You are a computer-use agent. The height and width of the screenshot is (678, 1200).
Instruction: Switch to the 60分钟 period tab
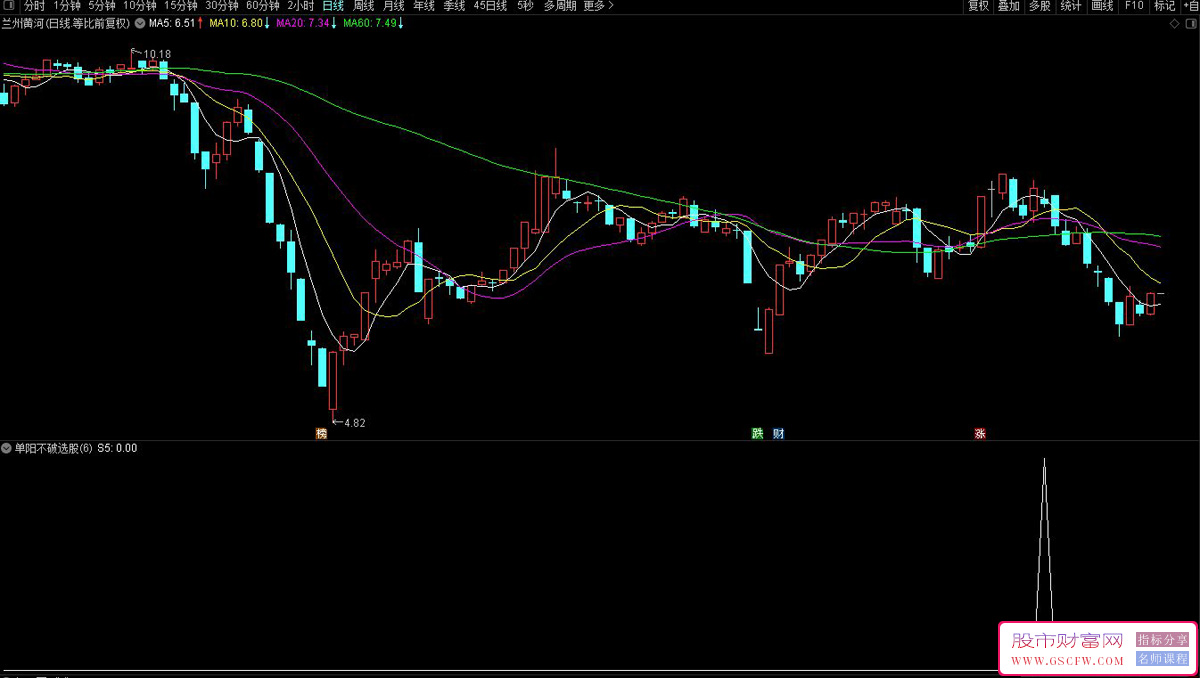(x=263, y=6)
